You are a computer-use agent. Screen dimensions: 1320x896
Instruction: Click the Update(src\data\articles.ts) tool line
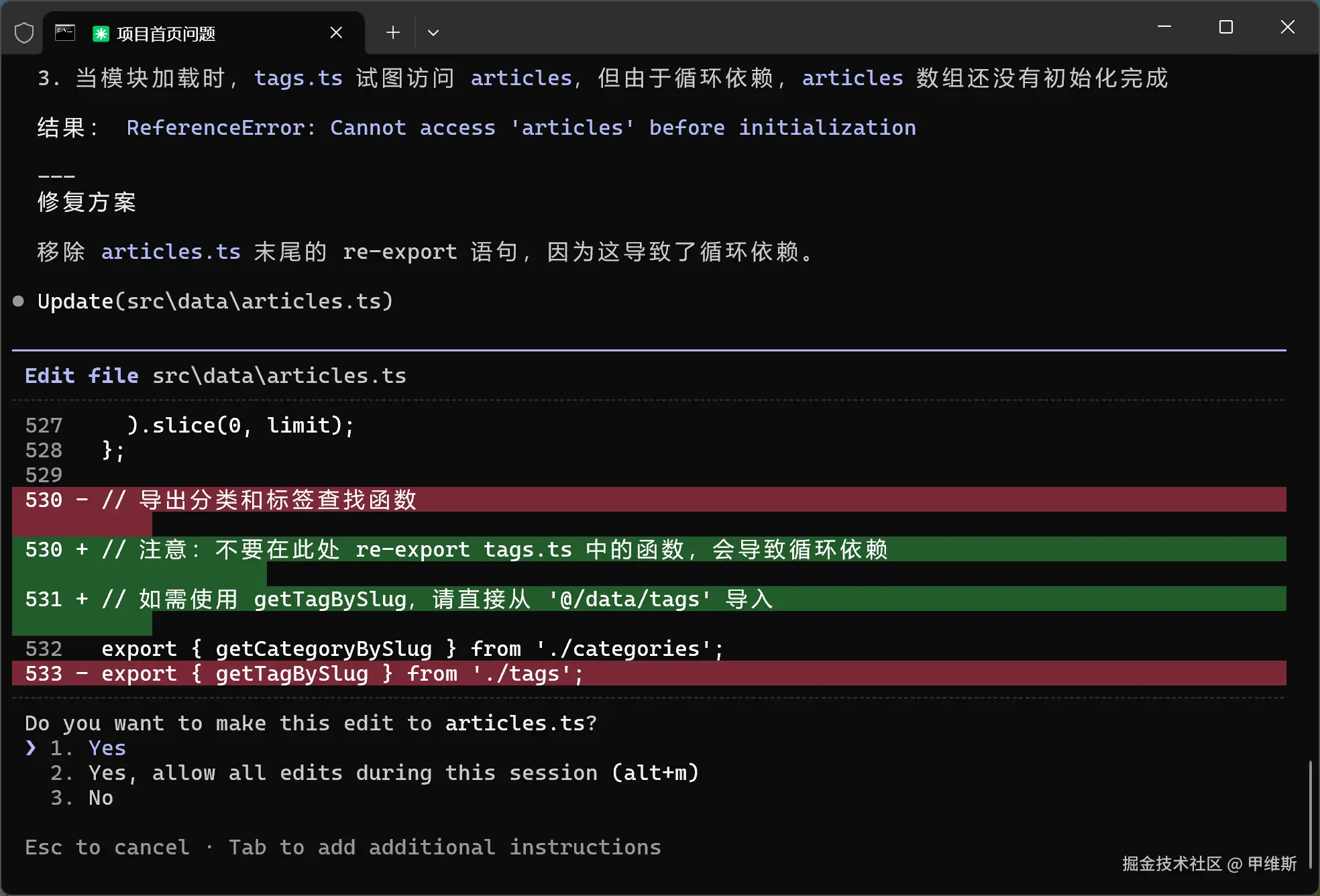point(215,301)
